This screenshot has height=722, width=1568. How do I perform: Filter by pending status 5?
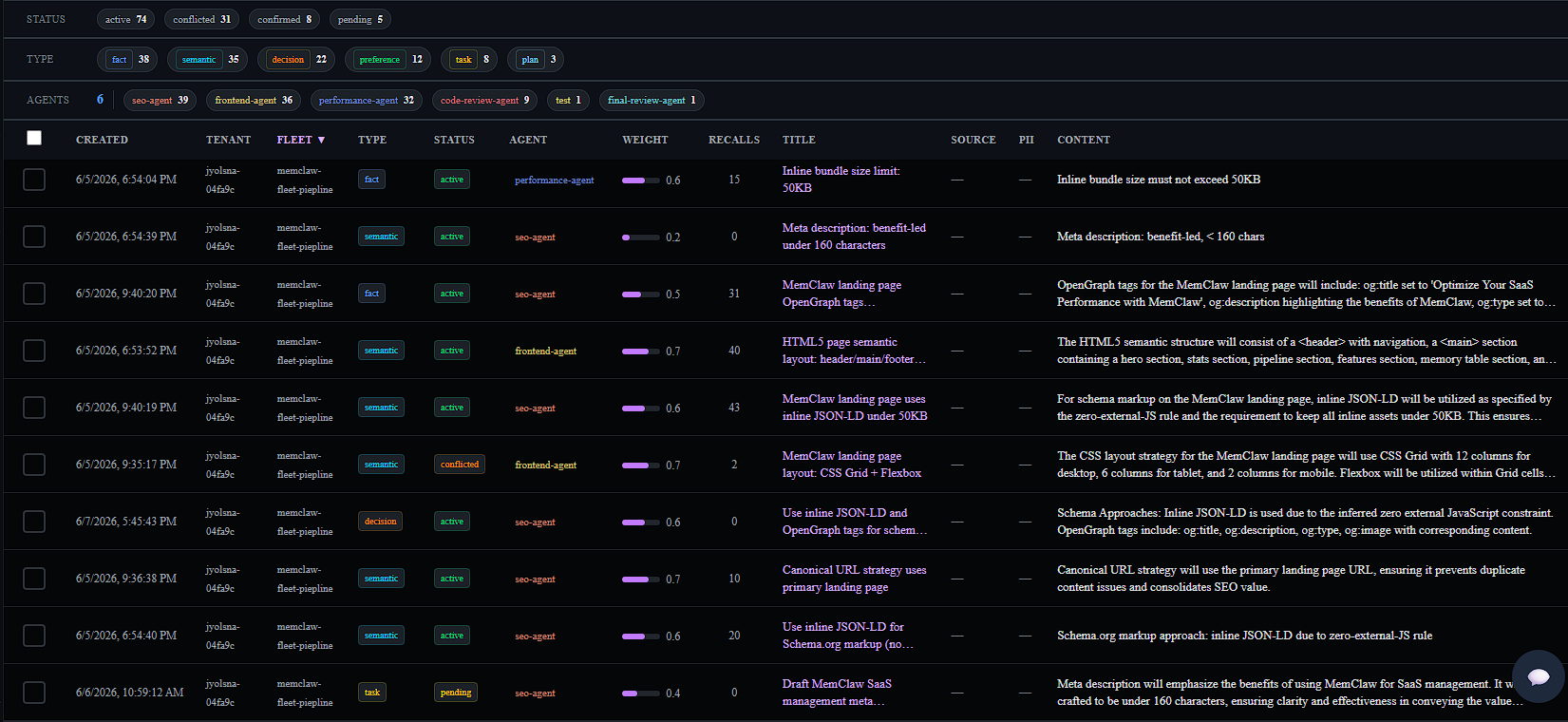click(x=361, y=19)
